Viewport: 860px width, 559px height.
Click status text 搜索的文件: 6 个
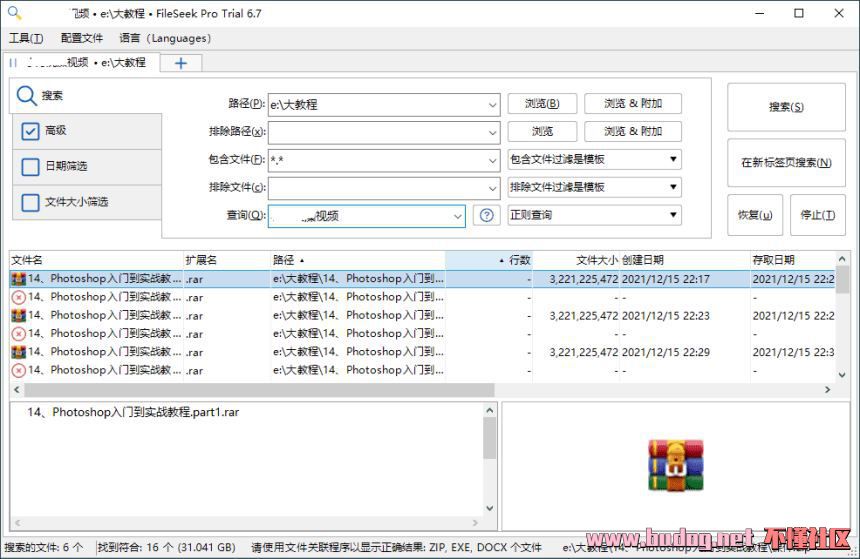tap(44, 547)
